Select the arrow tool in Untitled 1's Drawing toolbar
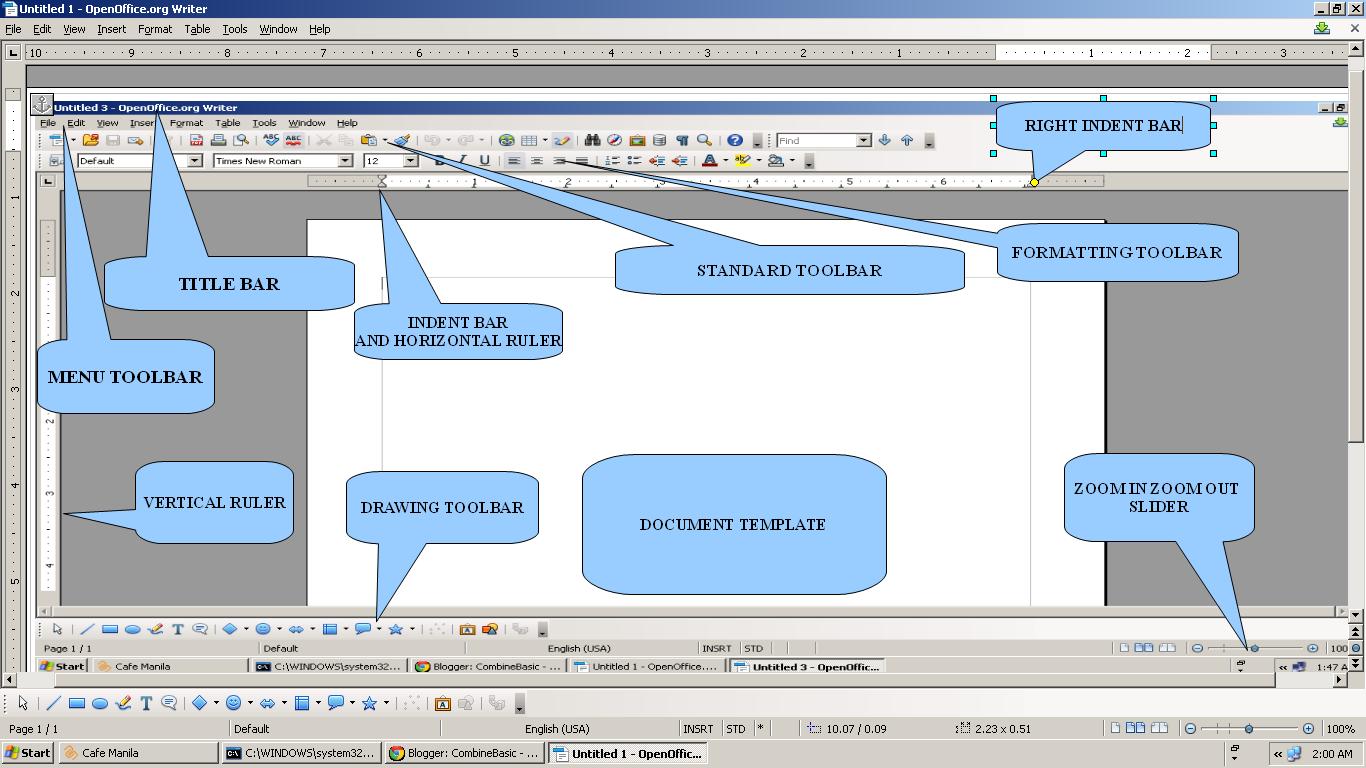The image size is (1366, 768). pyautogui.click(x=23, y=703)
